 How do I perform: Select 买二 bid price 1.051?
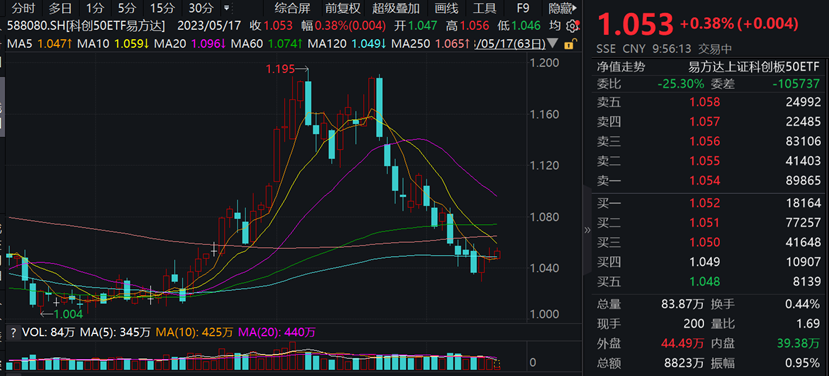(704, 223)
